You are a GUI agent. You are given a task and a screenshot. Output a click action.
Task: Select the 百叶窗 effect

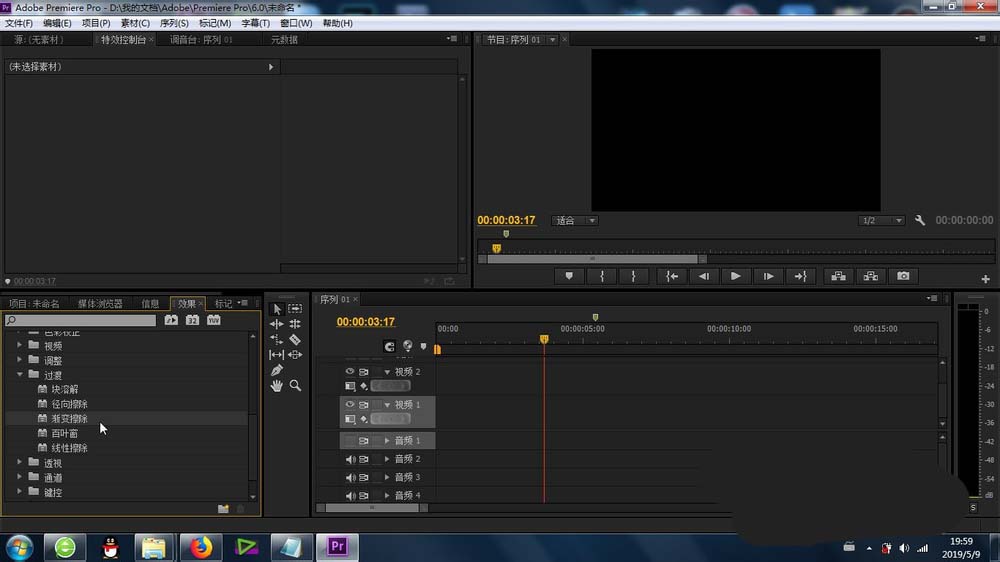click(x=63, y=433)
